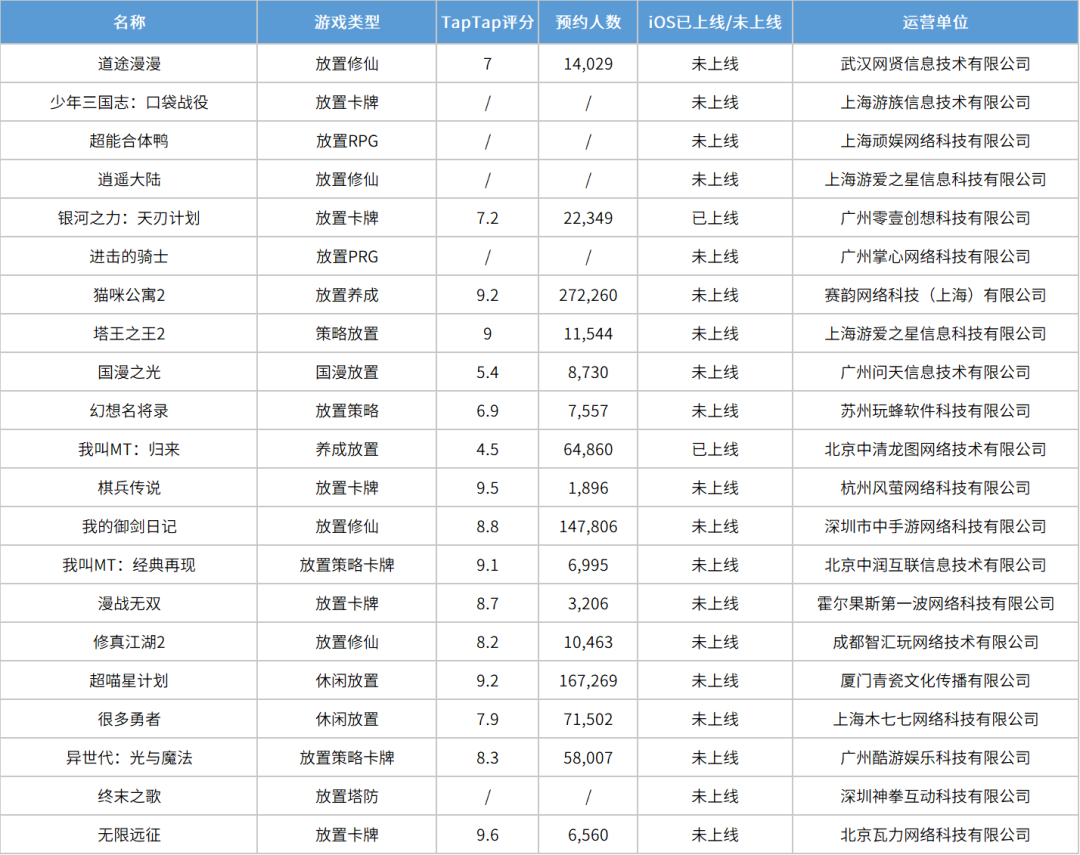Click 广州酷游娱乐科技有限公司 cell
Screen dimensions: 1080x855
tap(935, 758)
